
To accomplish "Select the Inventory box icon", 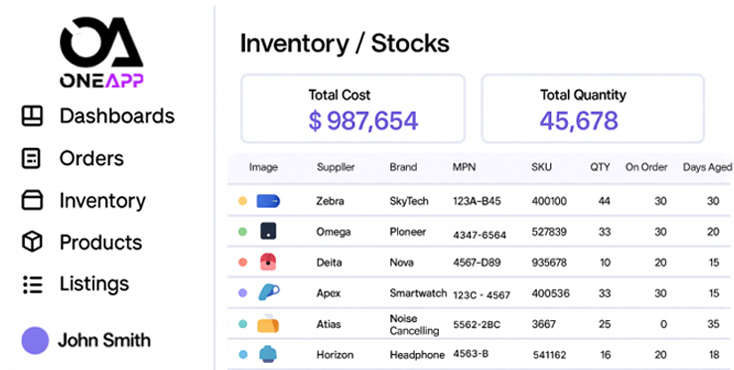I will 32,200.
